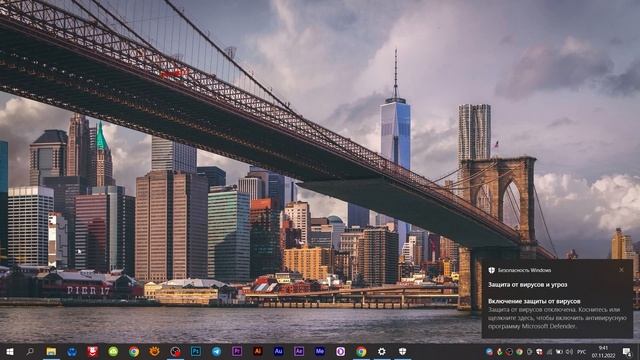Launch Adobe Premiere Pro from the taskbar
The height and width of the screenshot is (360, 640).
click(x=237, y=351)
